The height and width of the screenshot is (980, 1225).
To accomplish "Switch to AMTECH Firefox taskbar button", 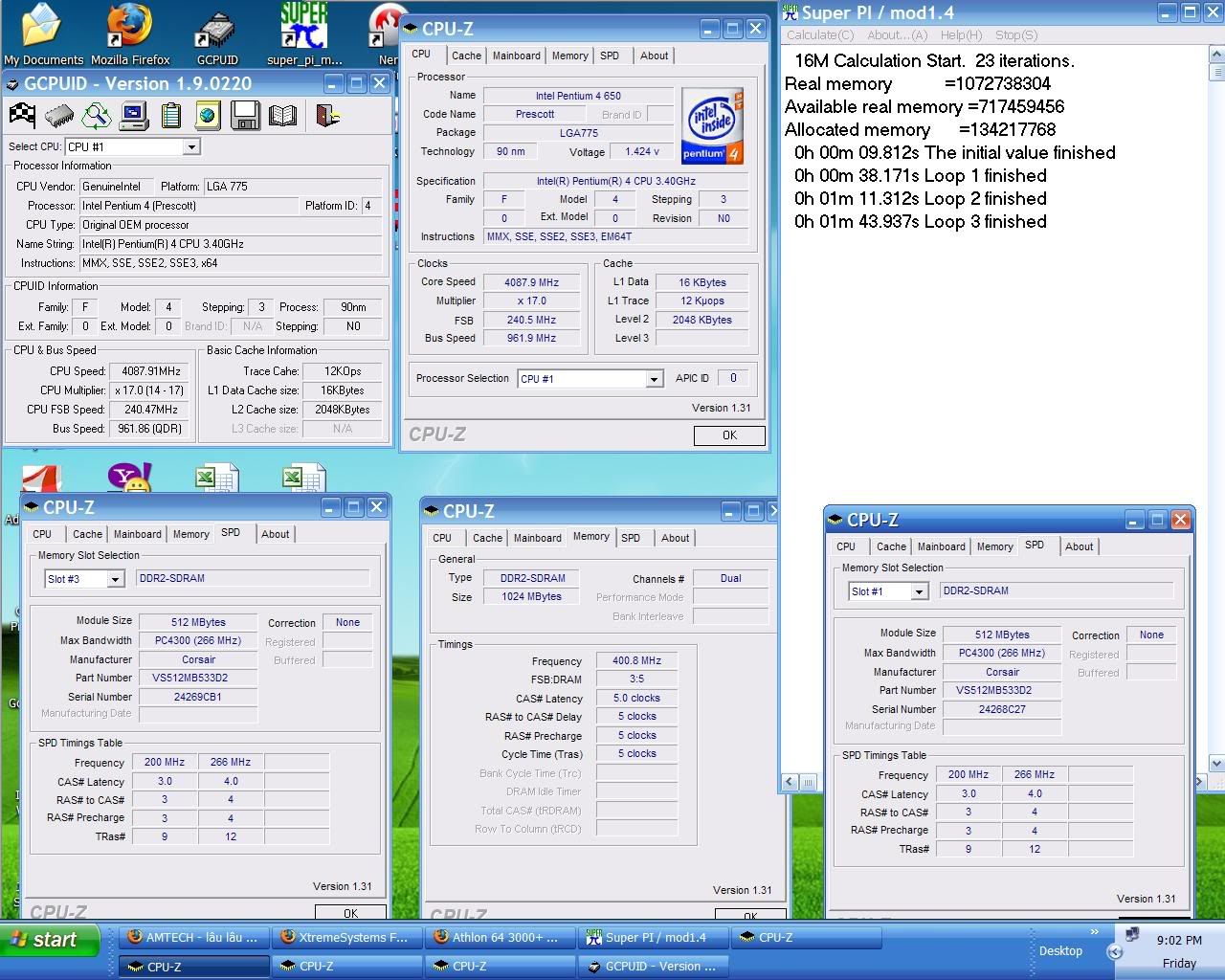I will tap(193, 938).
